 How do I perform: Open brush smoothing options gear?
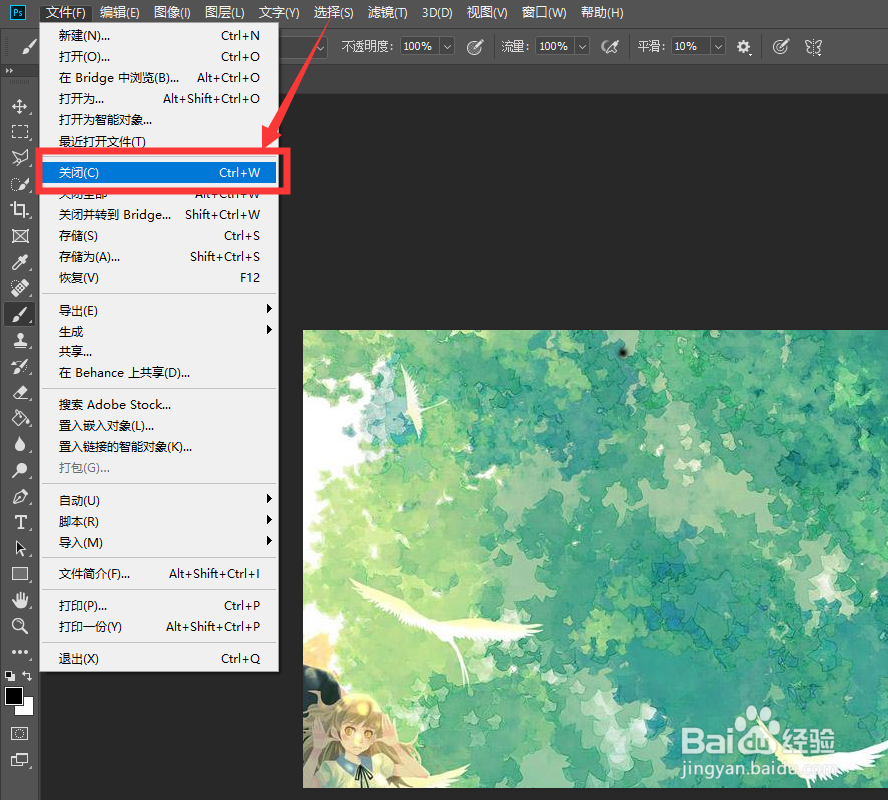pyautogui.click(x=744, y=47)
